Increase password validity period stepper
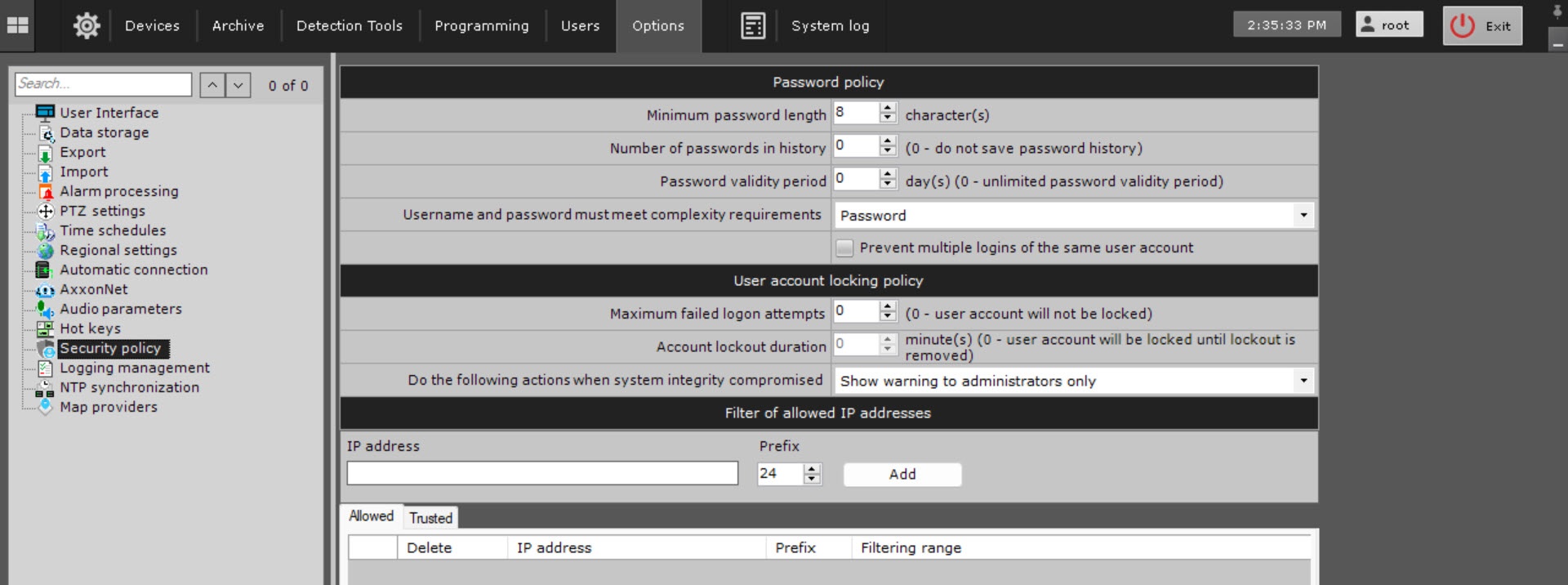The image size is (1568, 585). tap(888, 174)
